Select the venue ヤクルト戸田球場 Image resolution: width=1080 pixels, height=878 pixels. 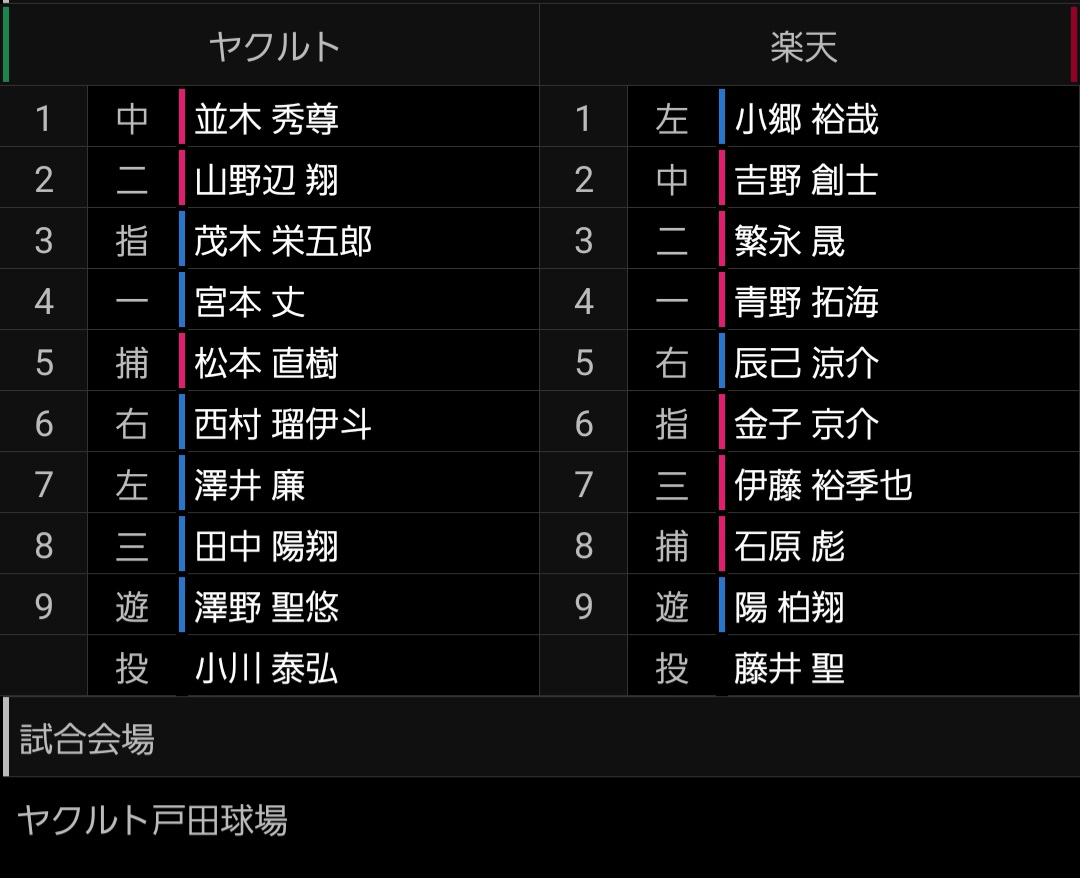click(x=152, y=820)
